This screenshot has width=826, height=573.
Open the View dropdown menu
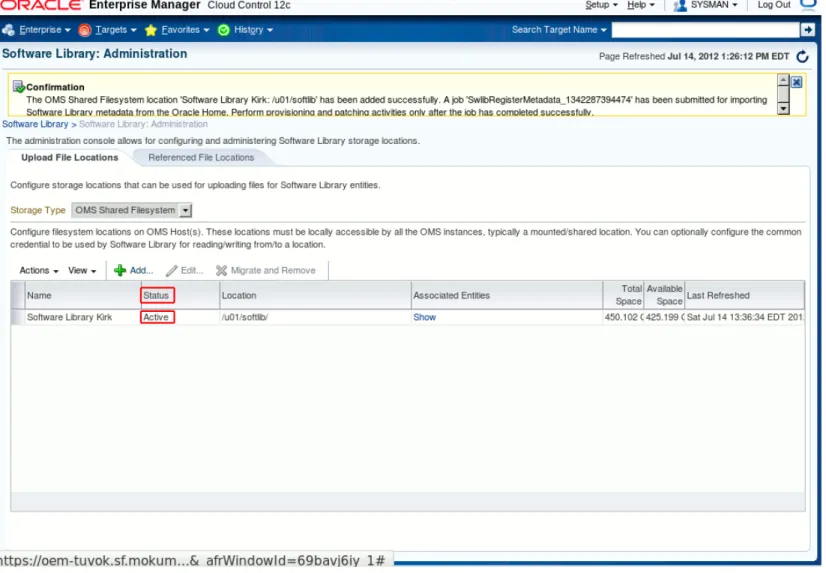tap(83, 271)
